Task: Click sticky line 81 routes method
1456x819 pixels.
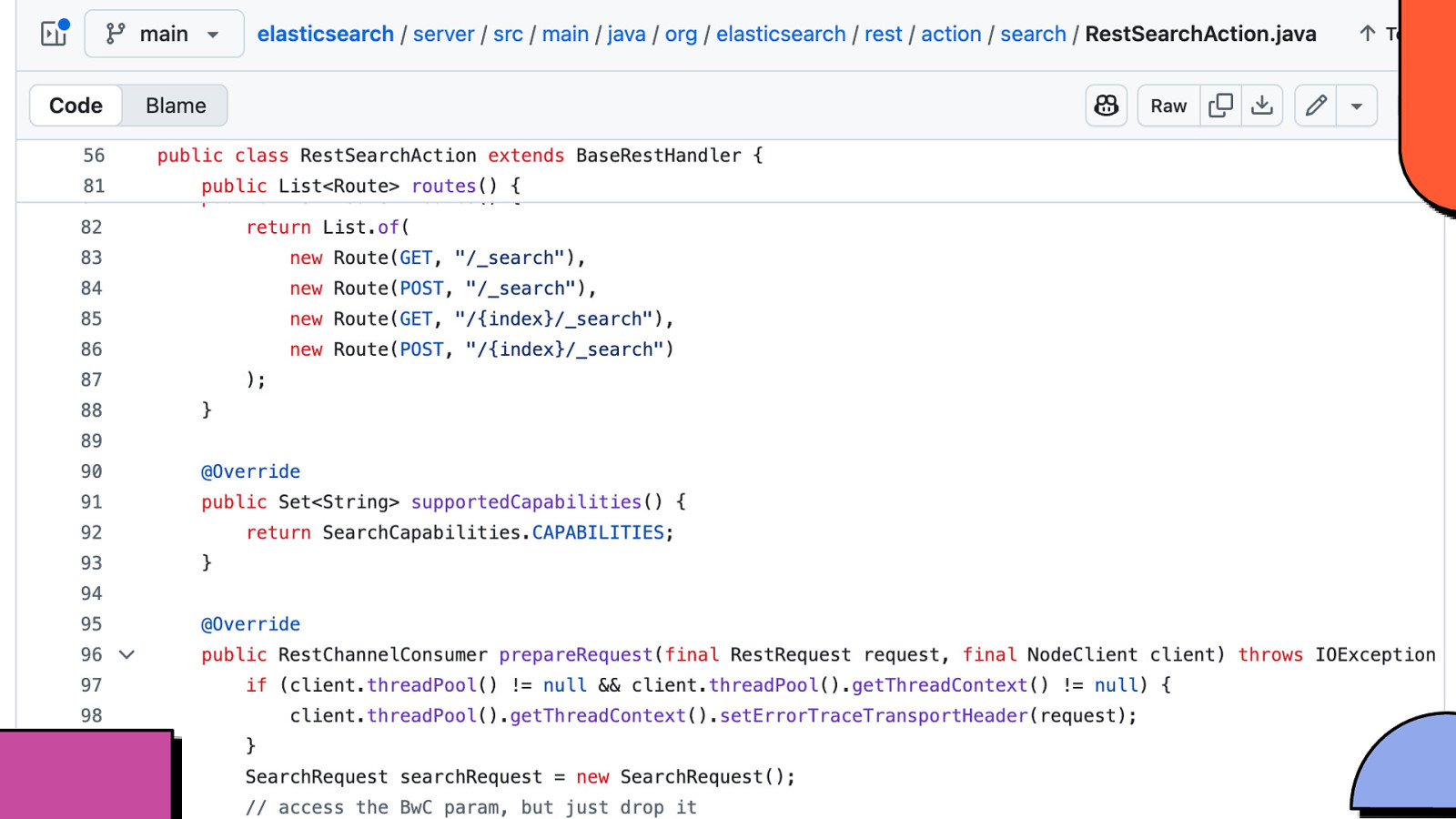Action: (x=360, y=186)
